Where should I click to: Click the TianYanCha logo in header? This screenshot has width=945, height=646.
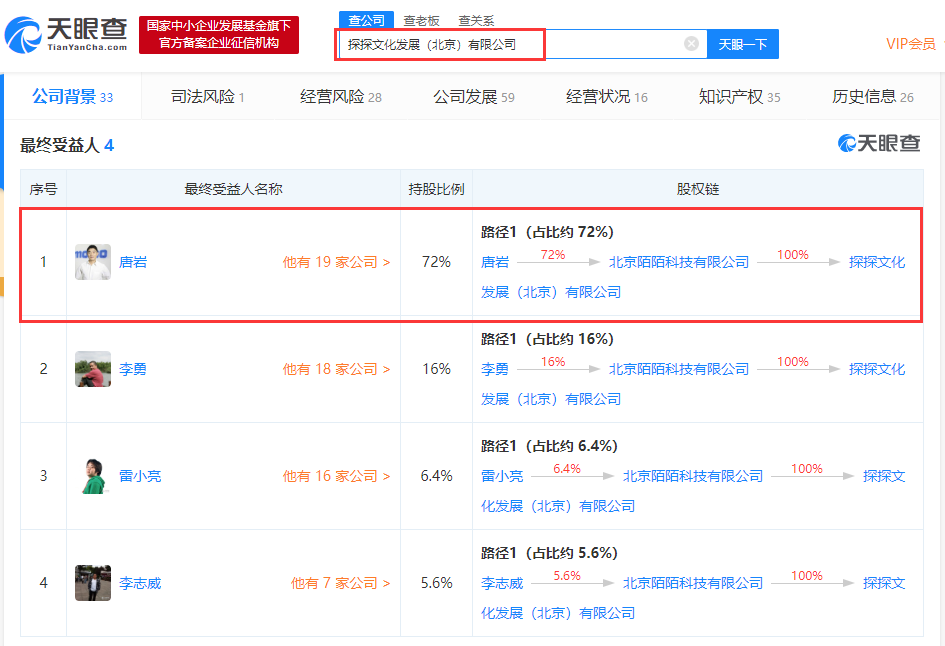(66, 35)
